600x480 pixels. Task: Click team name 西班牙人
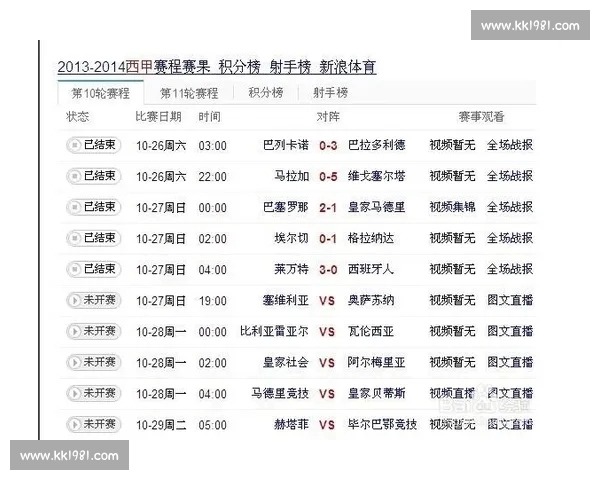pos(371,269)
